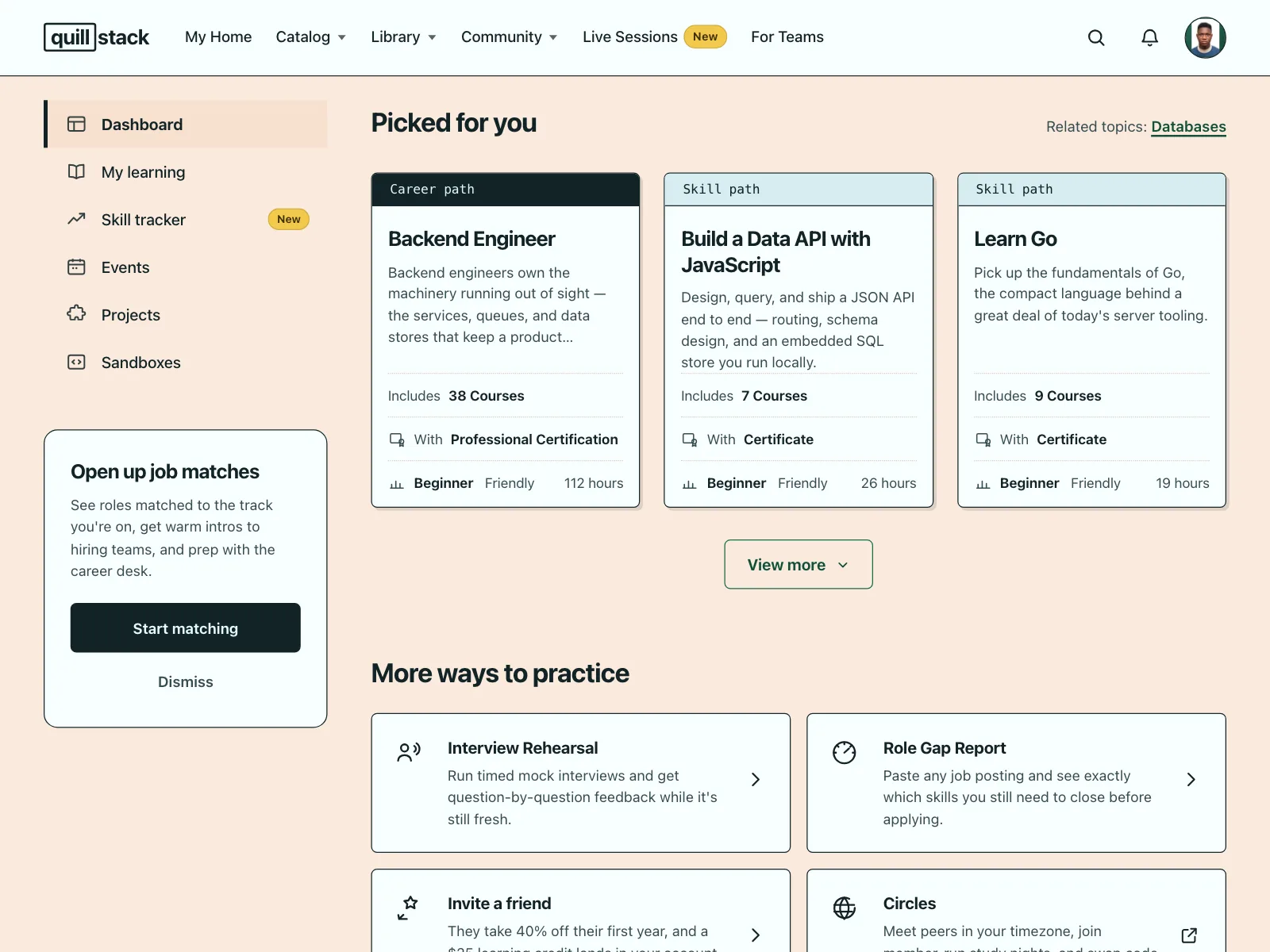The width and height of the screenshot is (1270, 952).
Task: Open the search icon in header
Action: coord(1096,37)
